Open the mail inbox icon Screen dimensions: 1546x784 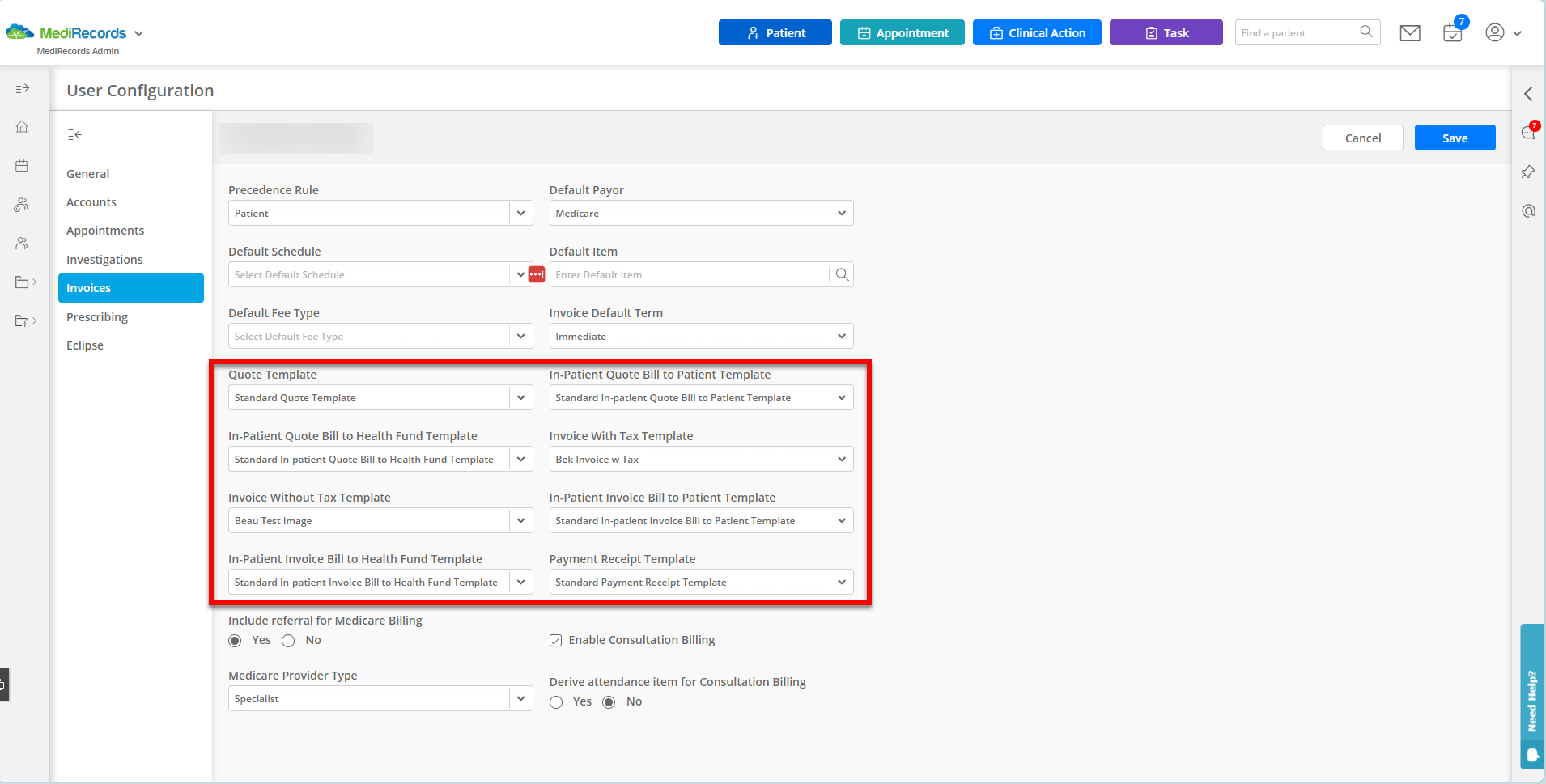(1409, 32)
